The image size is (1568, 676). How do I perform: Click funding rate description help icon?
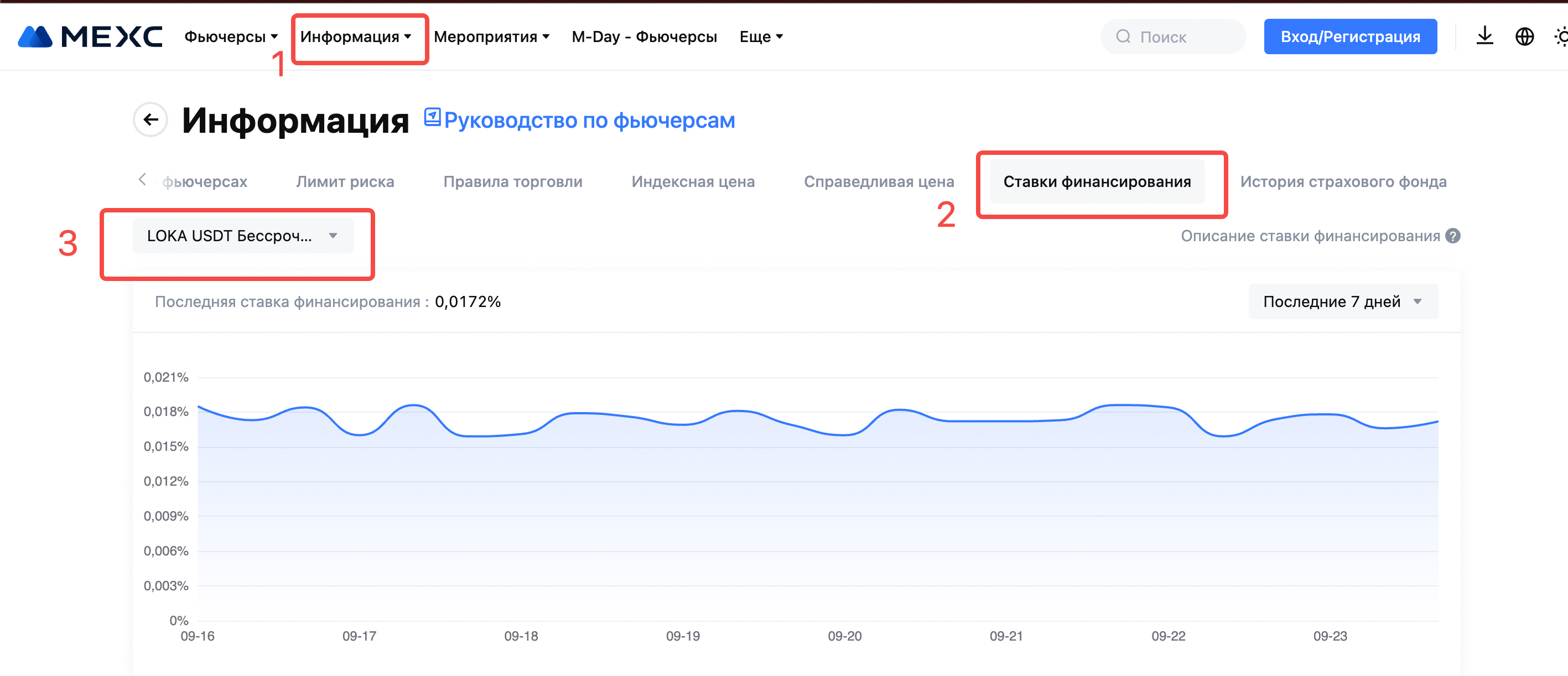coord(1453,236)
